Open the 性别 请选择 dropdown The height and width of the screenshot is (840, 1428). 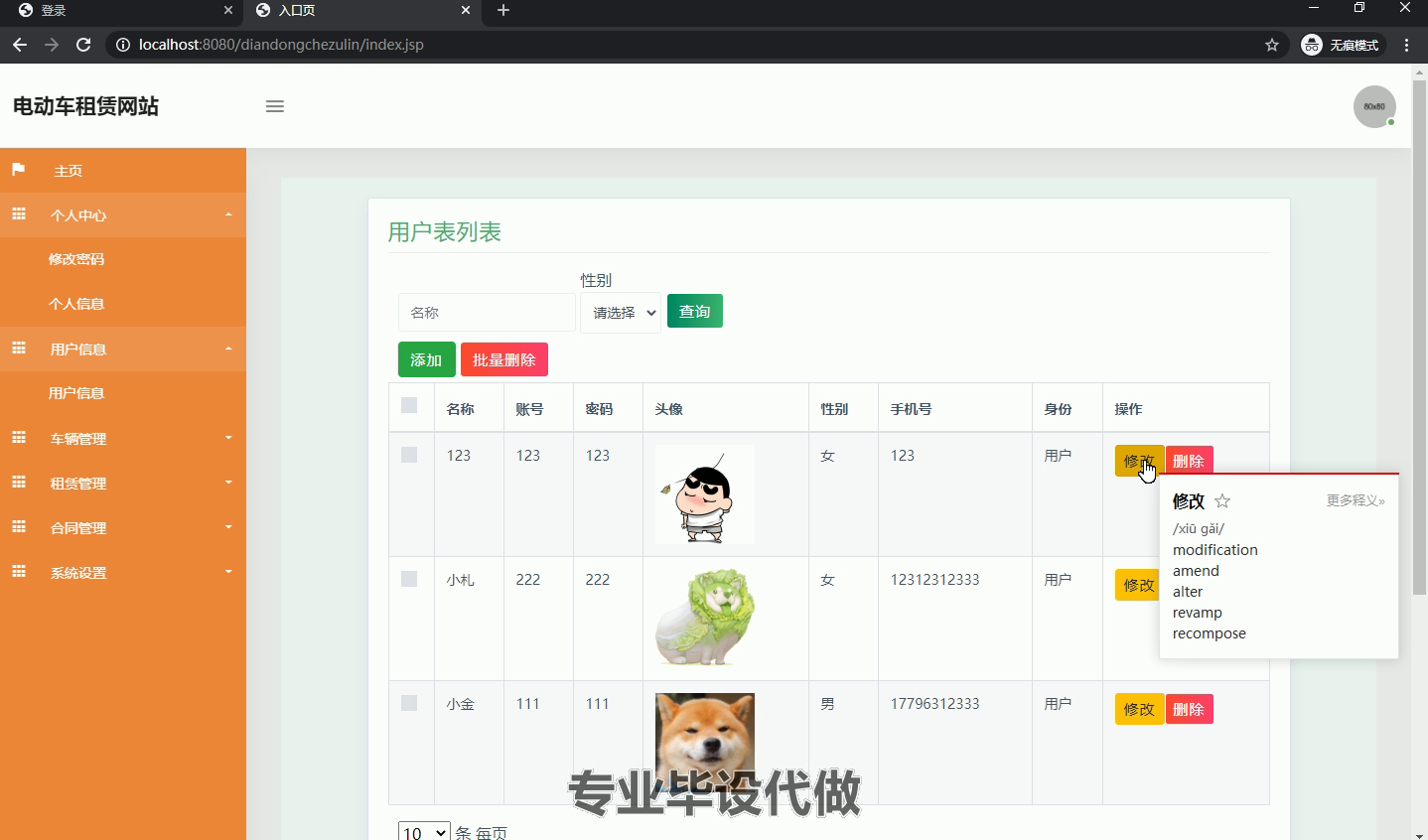[621, 313]
